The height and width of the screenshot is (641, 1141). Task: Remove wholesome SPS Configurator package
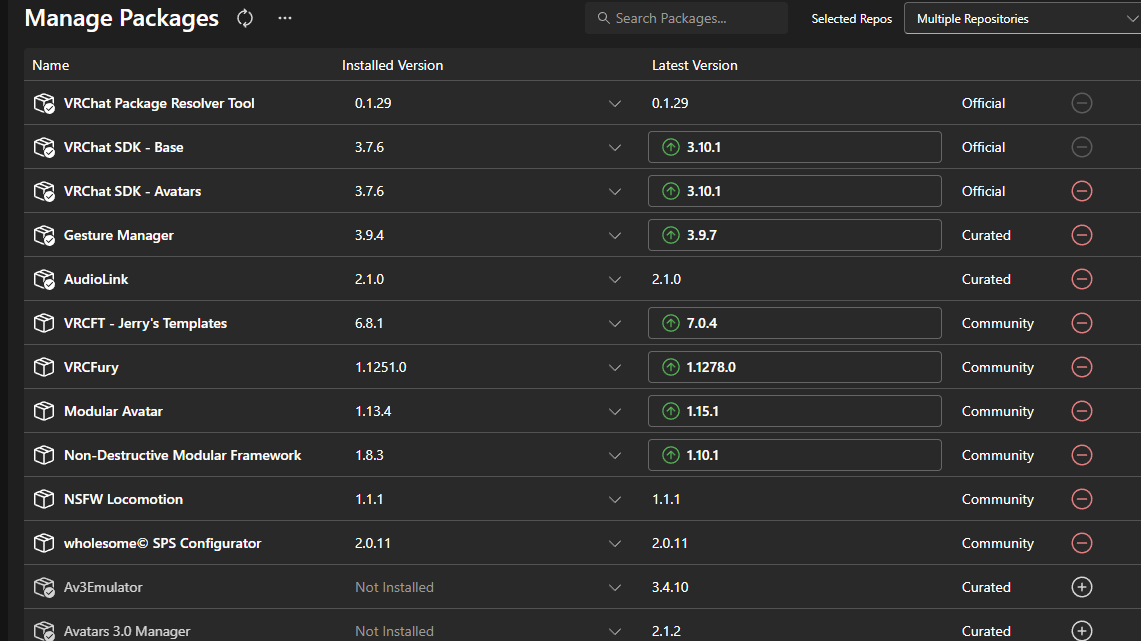(1082, 544)
